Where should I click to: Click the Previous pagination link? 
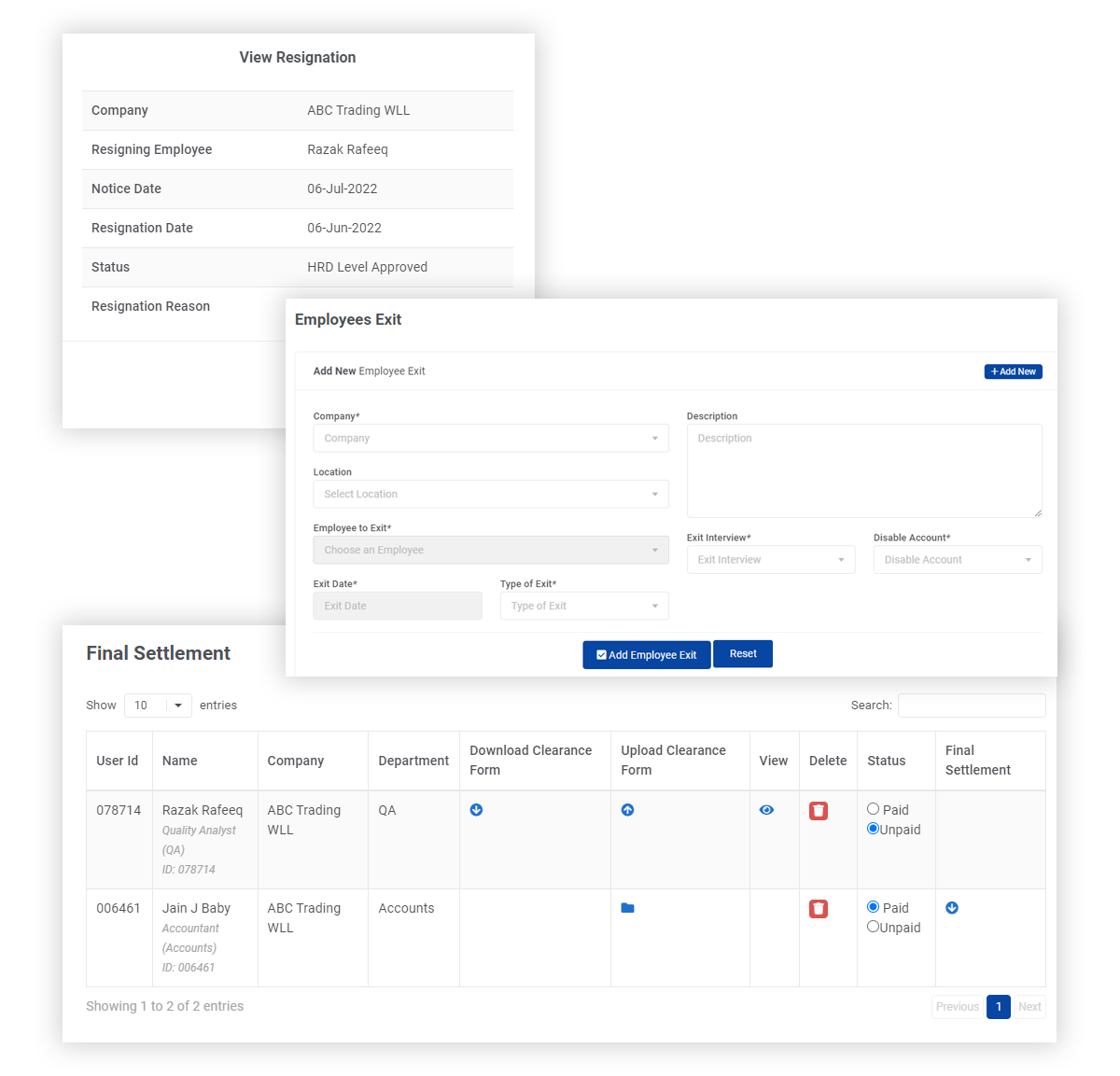coord(957,1007)
